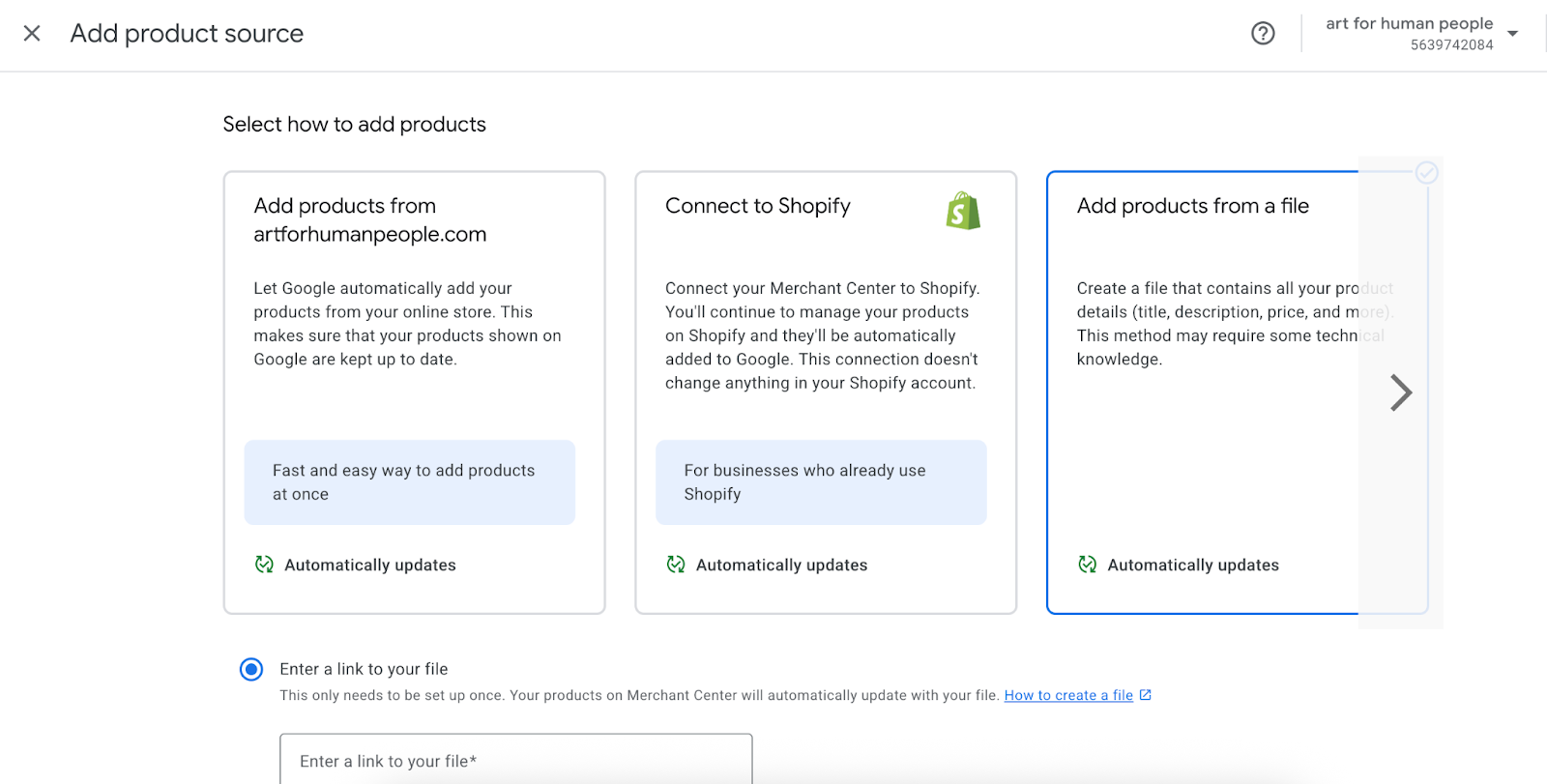Click Automatically updates text in the artforhumanpeople.com card
The width and height of the screenshot is (1547, 784).
370,565
